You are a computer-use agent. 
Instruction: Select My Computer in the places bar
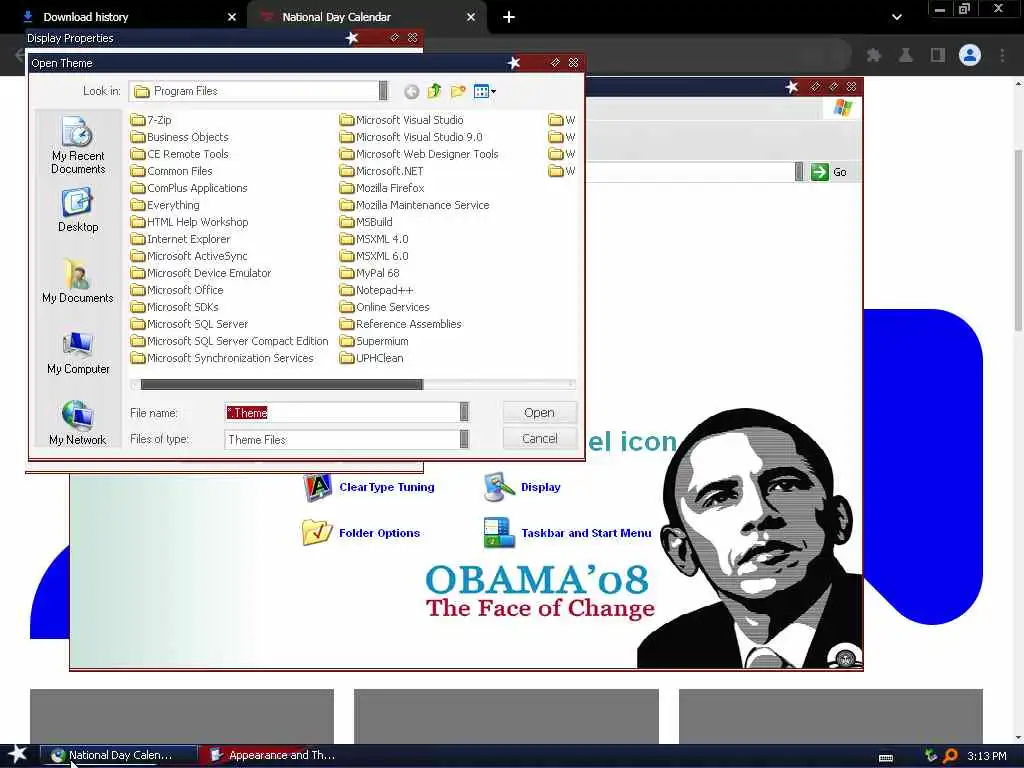tap(78, 352)
